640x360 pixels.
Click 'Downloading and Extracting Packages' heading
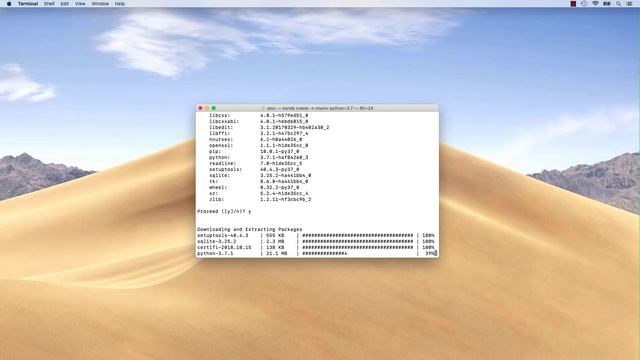click(249, 229)
